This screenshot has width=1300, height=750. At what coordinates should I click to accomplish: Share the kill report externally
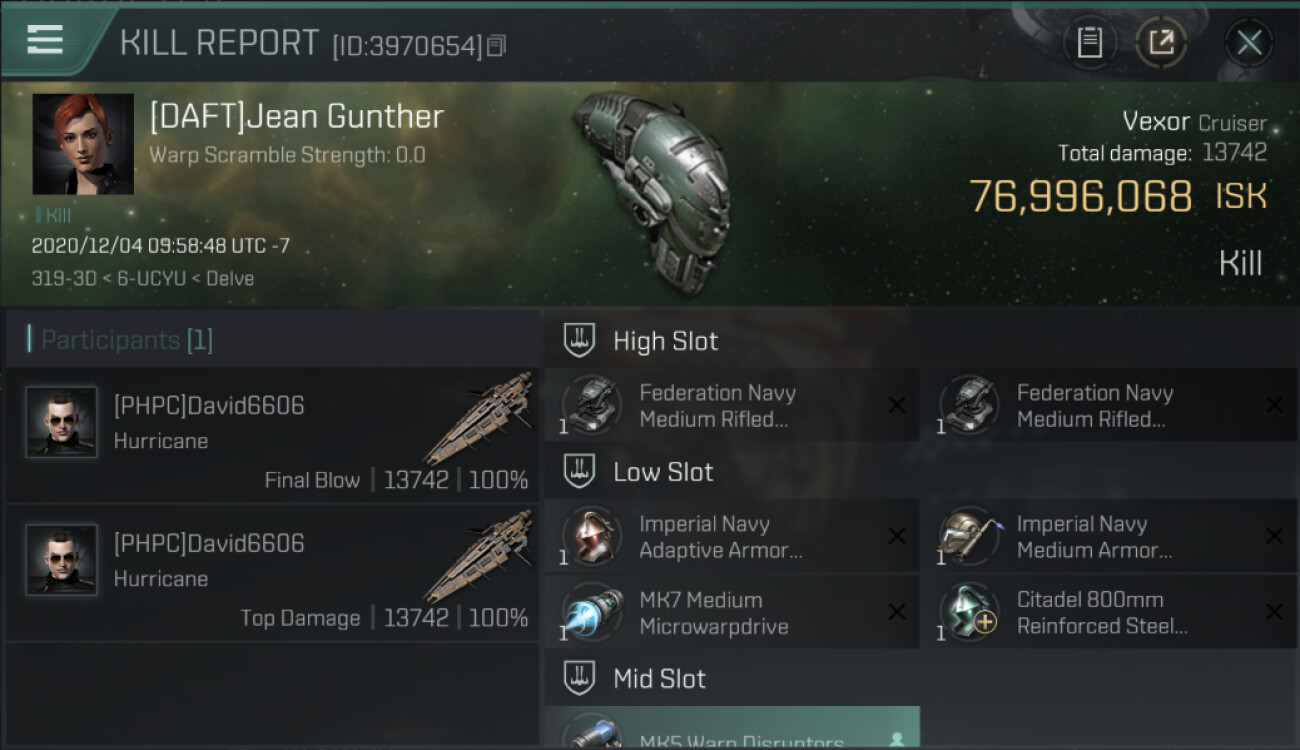point(1160,43)
